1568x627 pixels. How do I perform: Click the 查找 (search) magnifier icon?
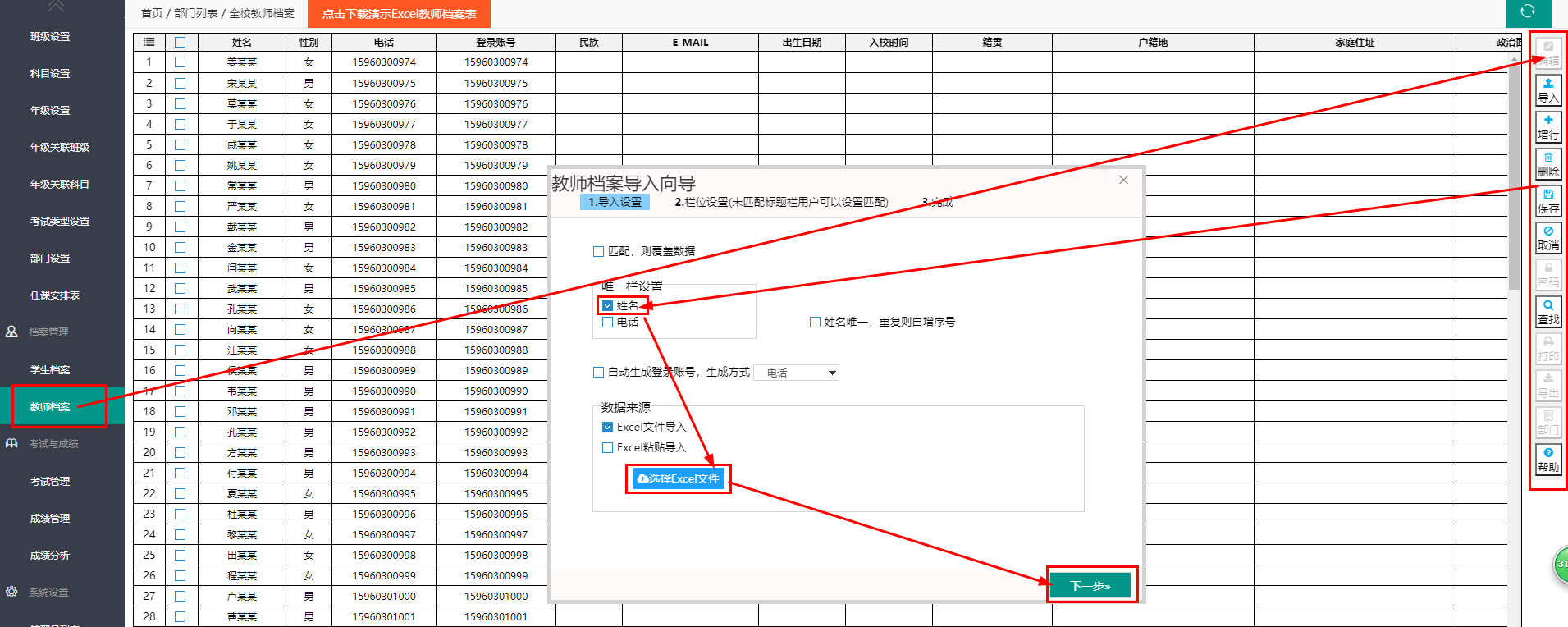pos(1548,311)
